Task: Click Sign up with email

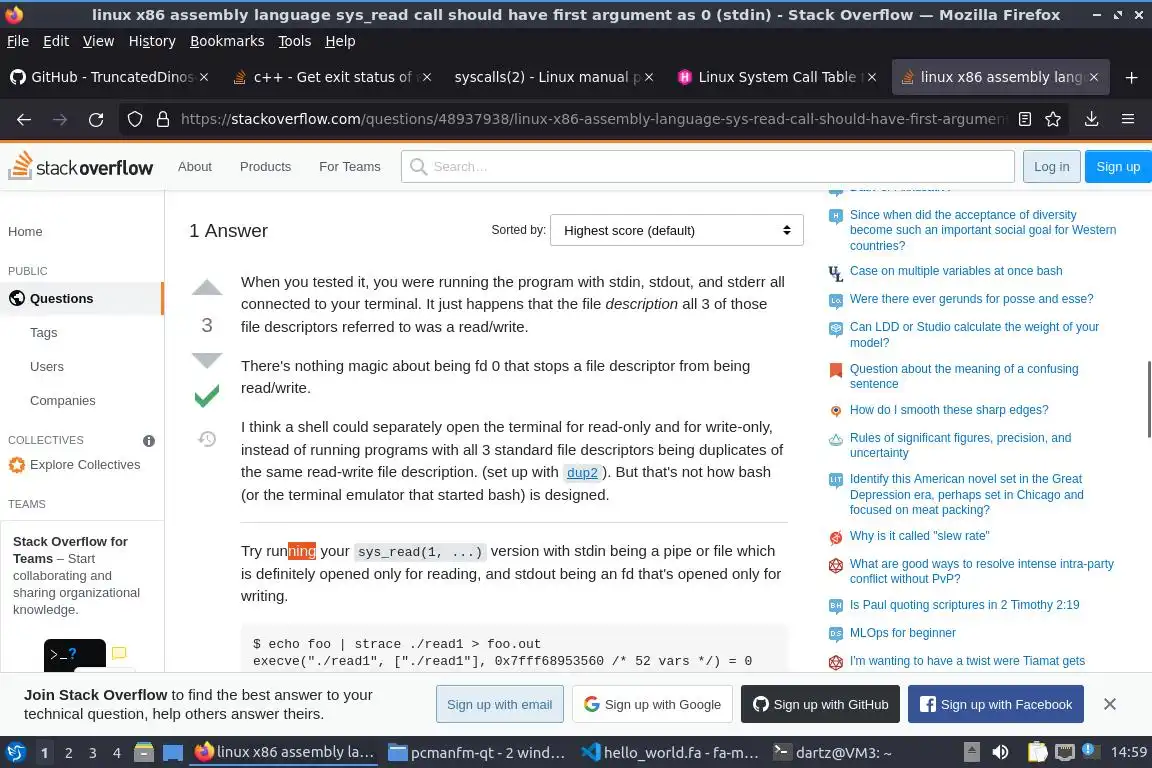Action: coord(500,704)
